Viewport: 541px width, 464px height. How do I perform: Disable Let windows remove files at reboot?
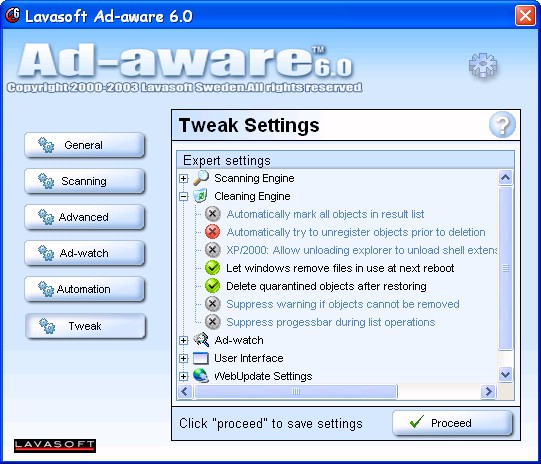tap(213, 268)
